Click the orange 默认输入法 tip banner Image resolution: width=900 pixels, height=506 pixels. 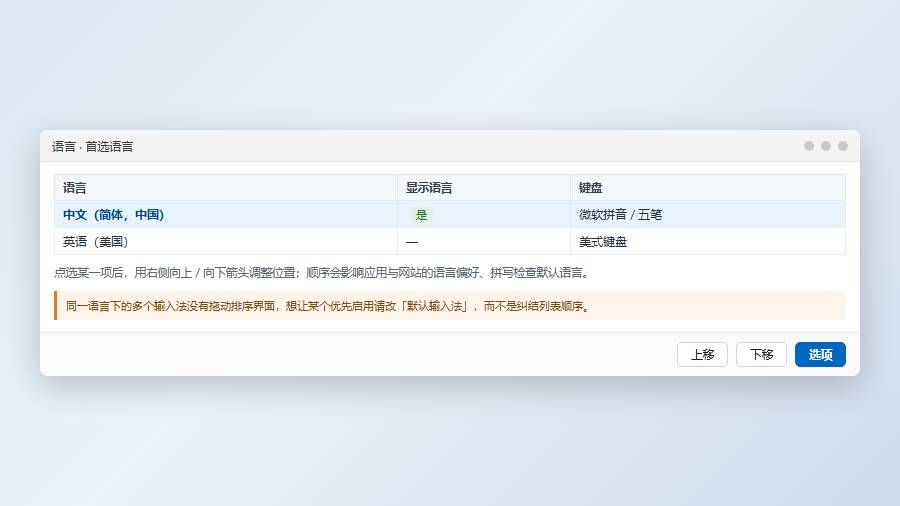449,306
